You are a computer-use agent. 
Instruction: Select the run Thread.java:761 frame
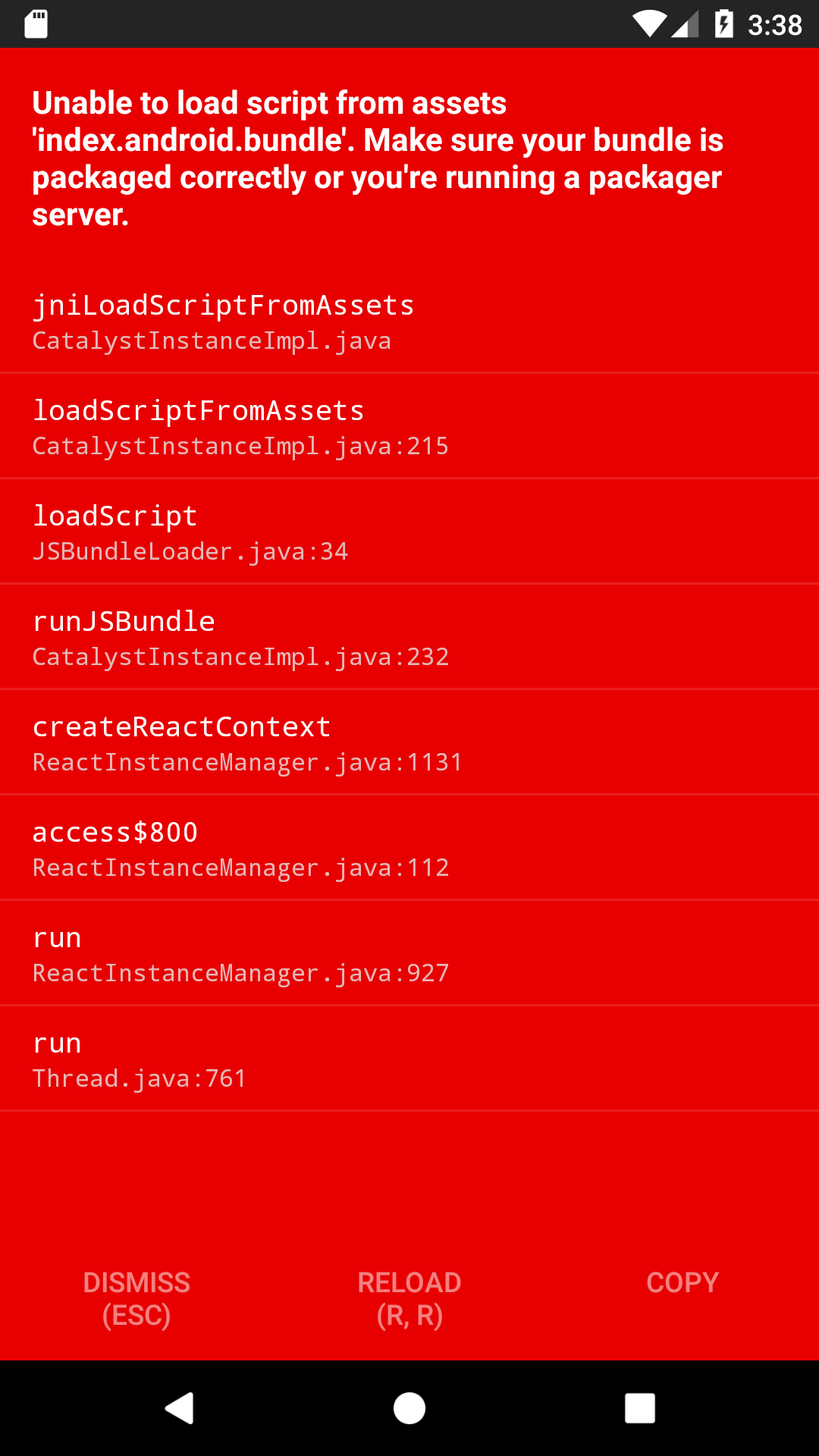tap(409, 1059)
